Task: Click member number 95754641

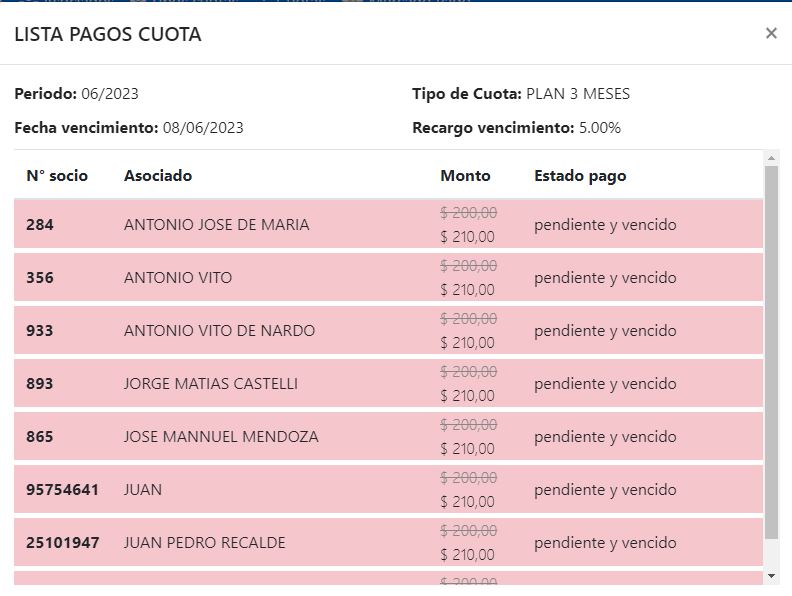Action: 62,490
